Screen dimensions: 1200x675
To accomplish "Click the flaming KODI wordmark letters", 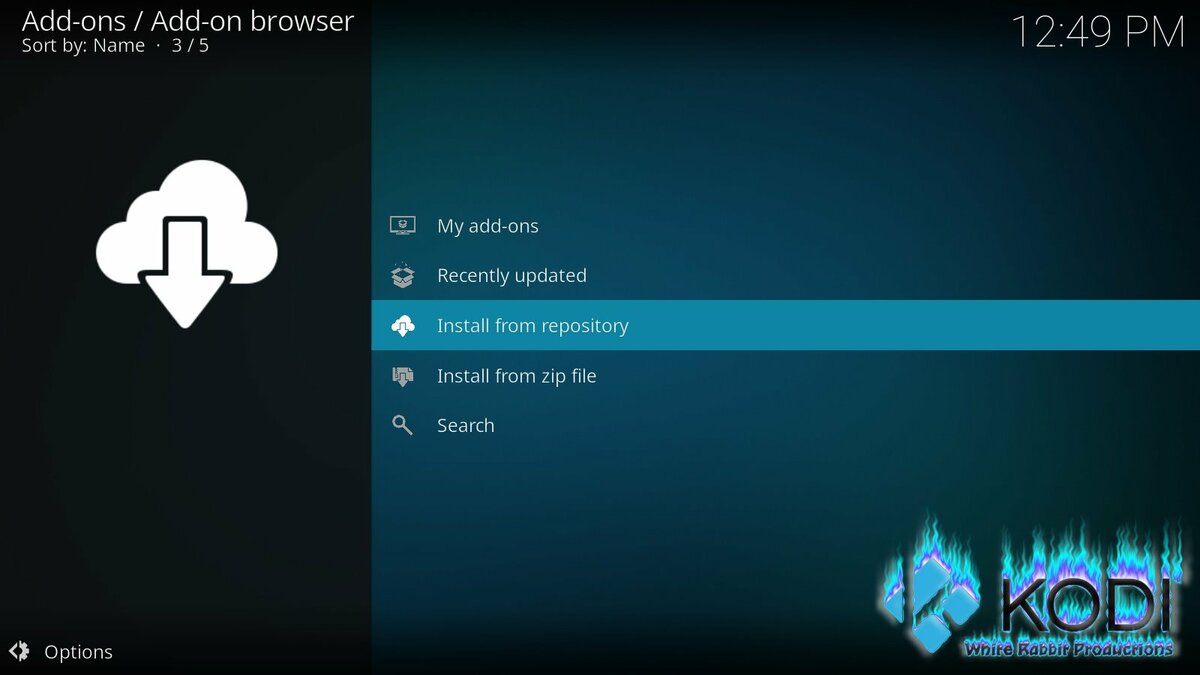I will 1084,600.
